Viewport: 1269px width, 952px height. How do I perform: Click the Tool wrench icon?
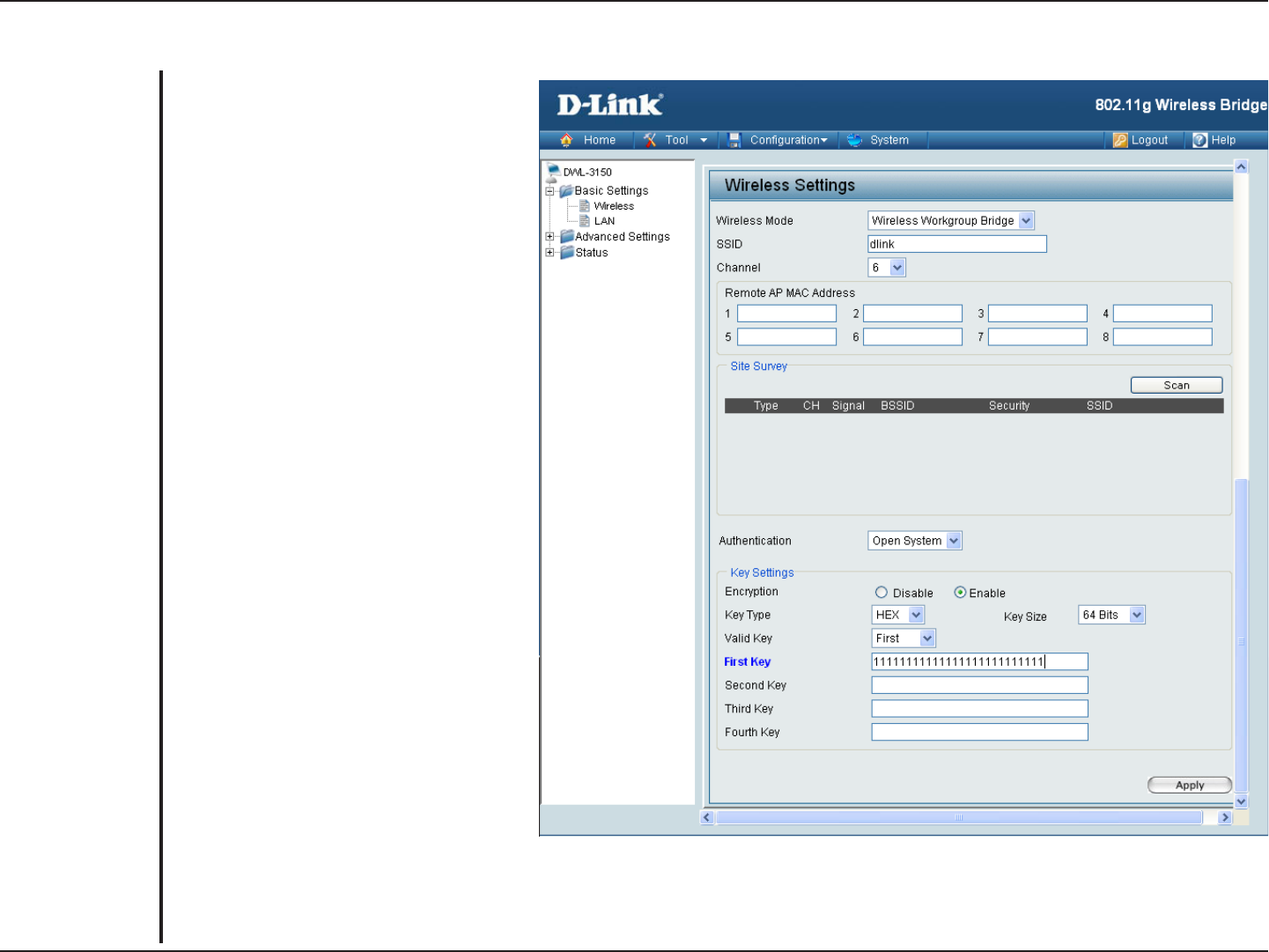point(650,140)
